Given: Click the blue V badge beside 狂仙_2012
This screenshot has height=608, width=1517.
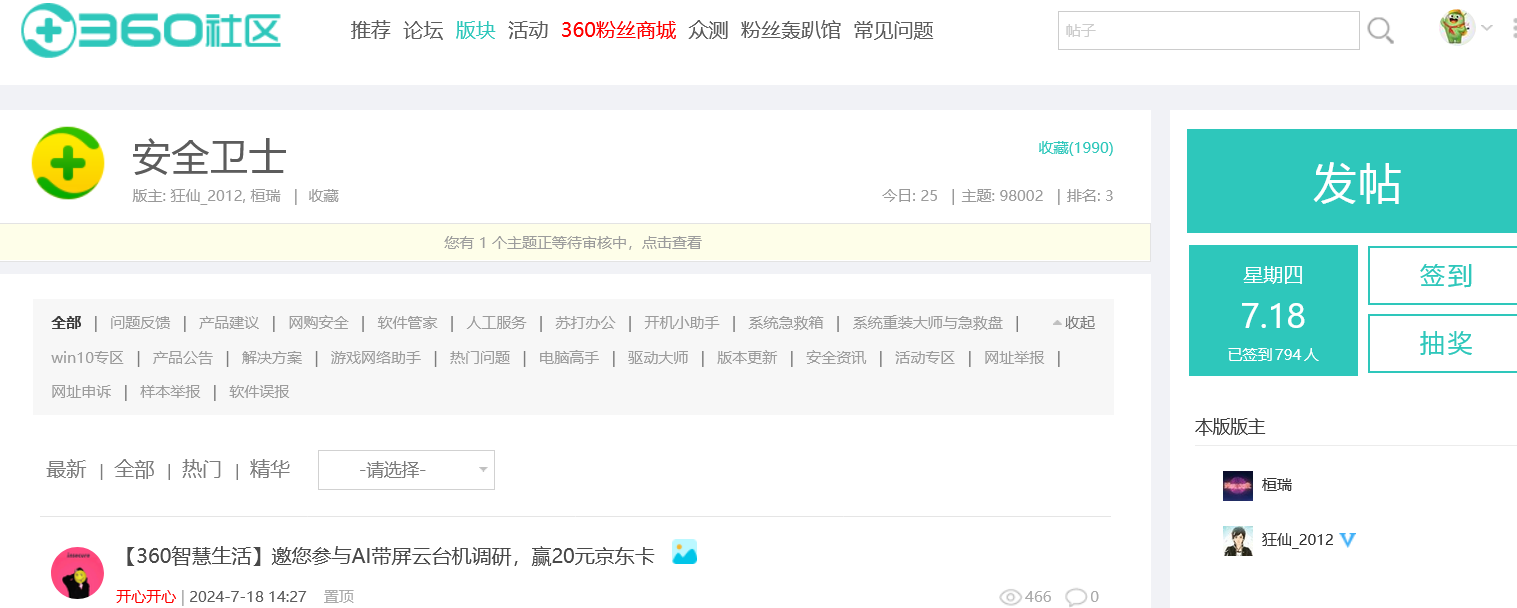Looking at the screenshot, I should (x=1348, y=540).
